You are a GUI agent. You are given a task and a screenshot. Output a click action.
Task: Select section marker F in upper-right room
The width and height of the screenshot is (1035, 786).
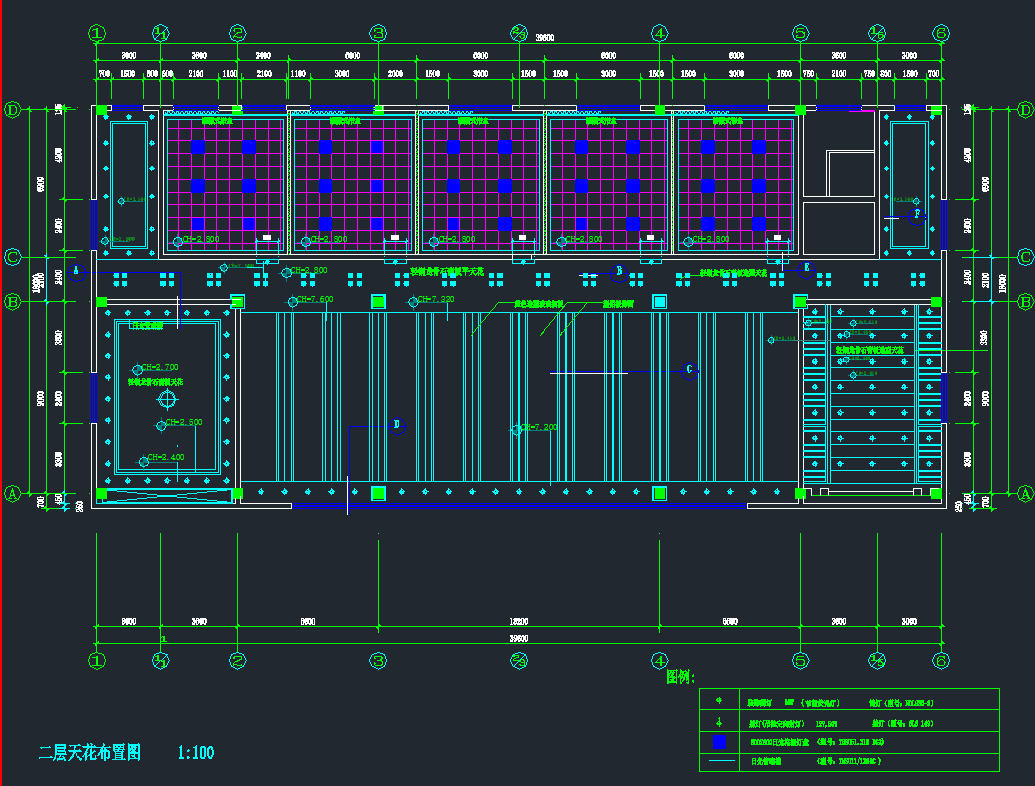917,214
